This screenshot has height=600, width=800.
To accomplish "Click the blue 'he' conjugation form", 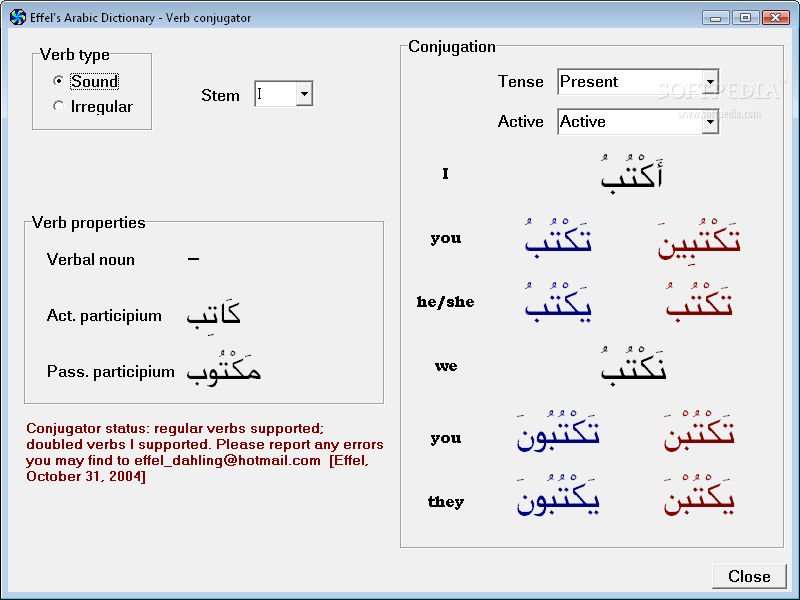I will pyautogui.click(x=558, y=303).
